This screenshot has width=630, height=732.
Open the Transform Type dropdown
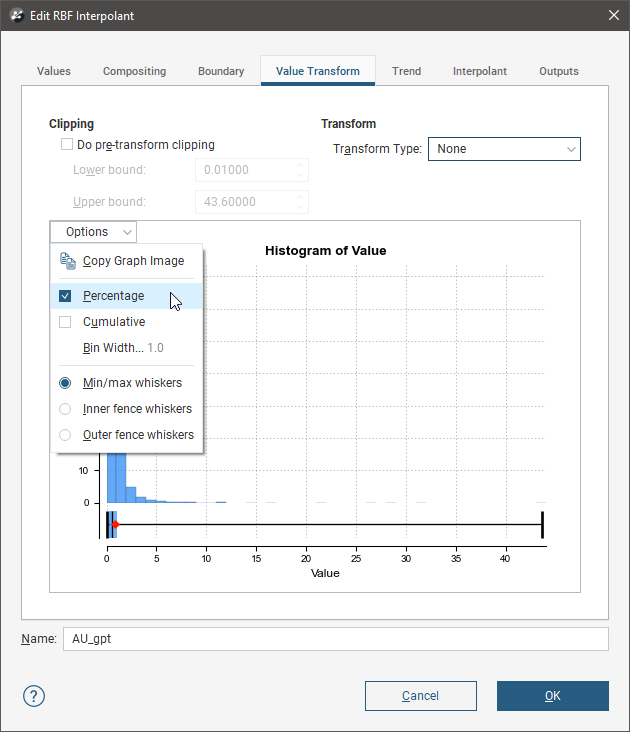click(x=504, y=149)
